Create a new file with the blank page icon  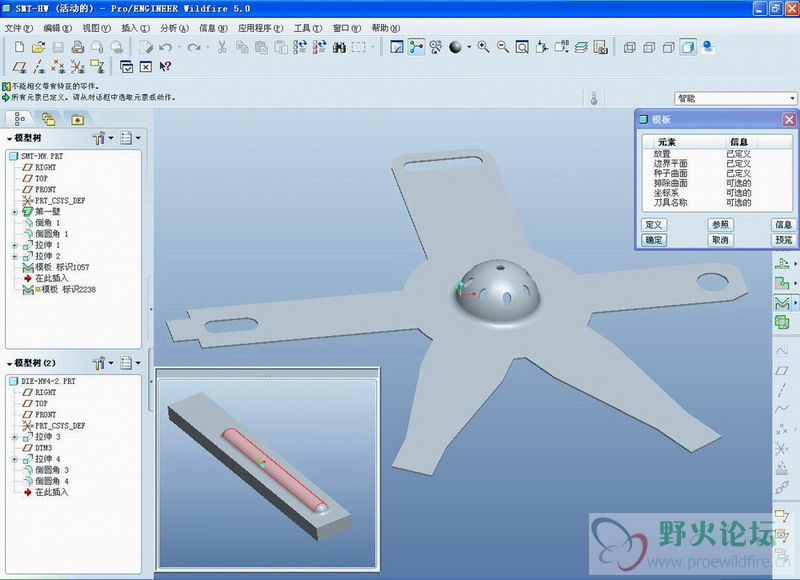point(19,47)
